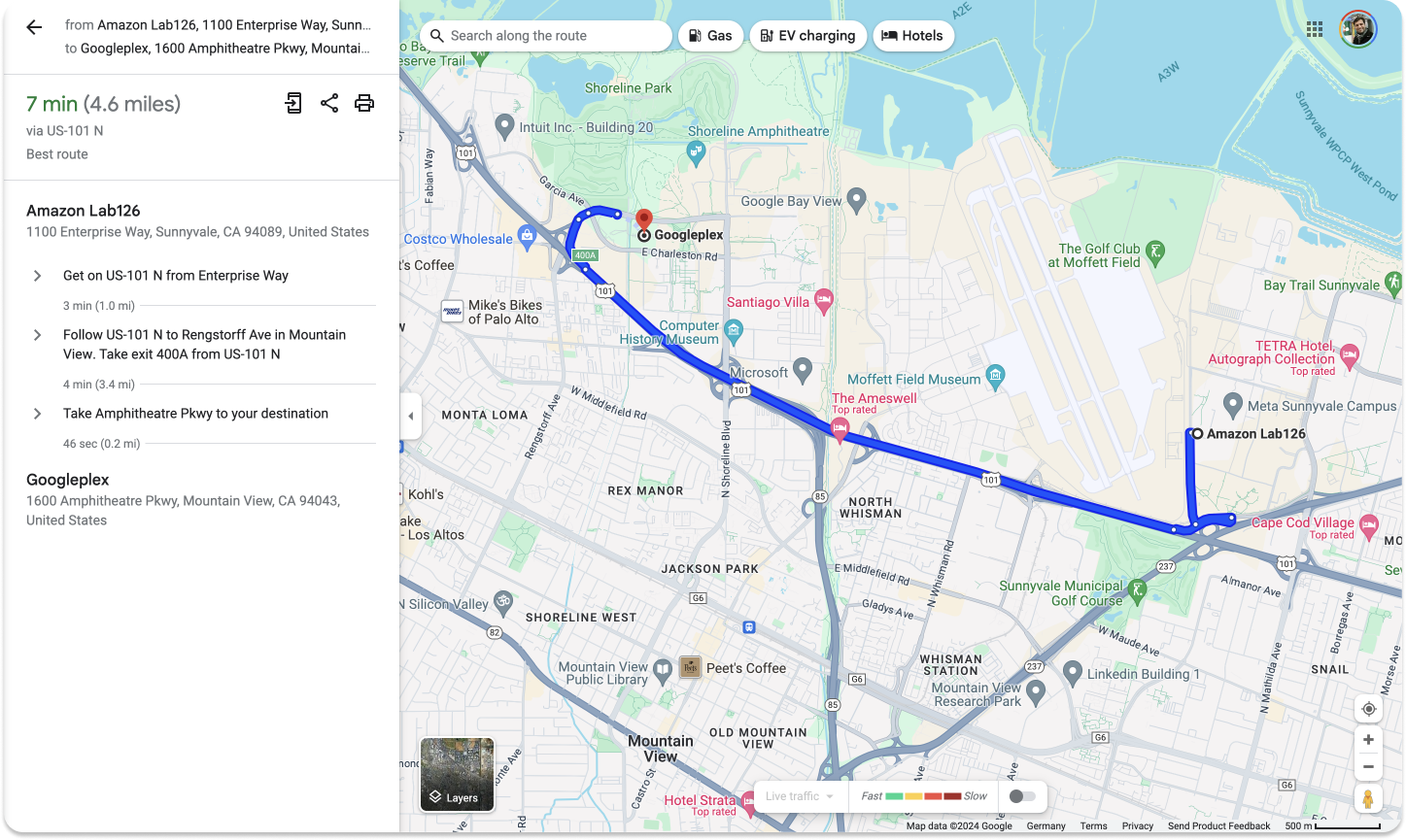1406x840 pixels.
Task: Open the Costco Wholesale shopping marker
Action: [527, 235]
